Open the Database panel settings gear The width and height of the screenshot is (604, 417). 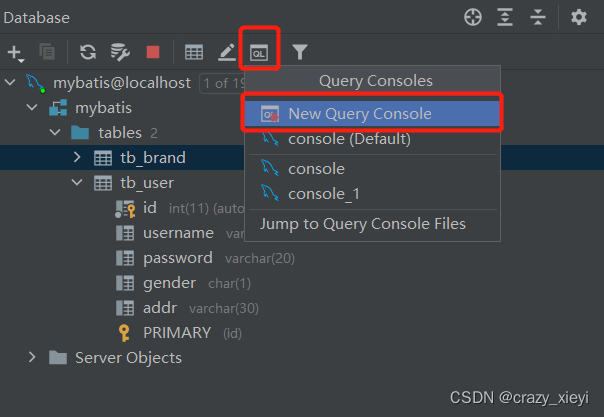pos(579,17)
